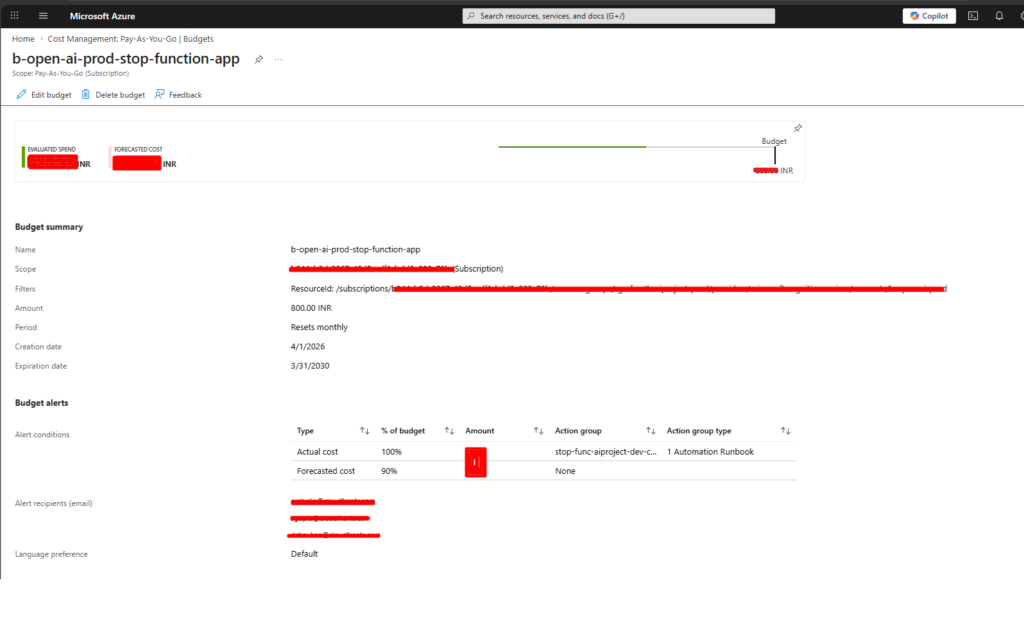Click the 800.00 INR amount value
This screenshot has width=1024, height=619.
point(311,308)
